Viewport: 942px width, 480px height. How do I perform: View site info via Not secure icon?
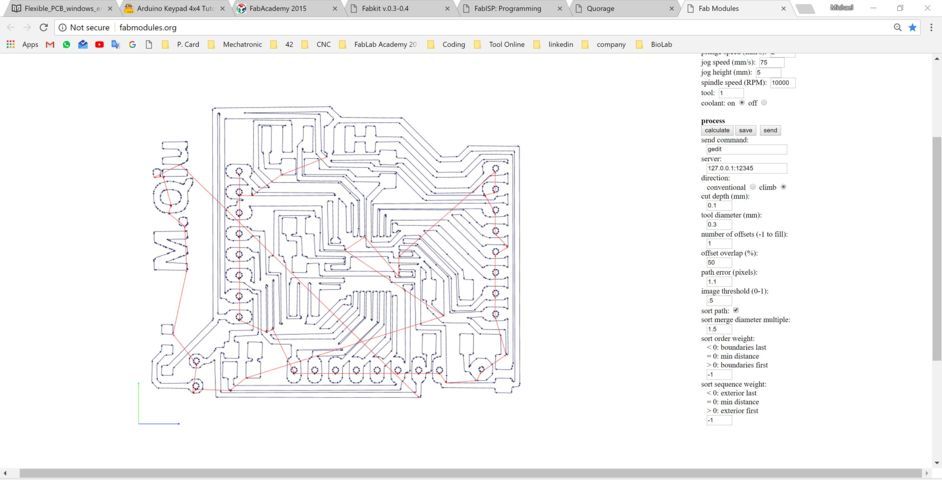click(62, 28)
